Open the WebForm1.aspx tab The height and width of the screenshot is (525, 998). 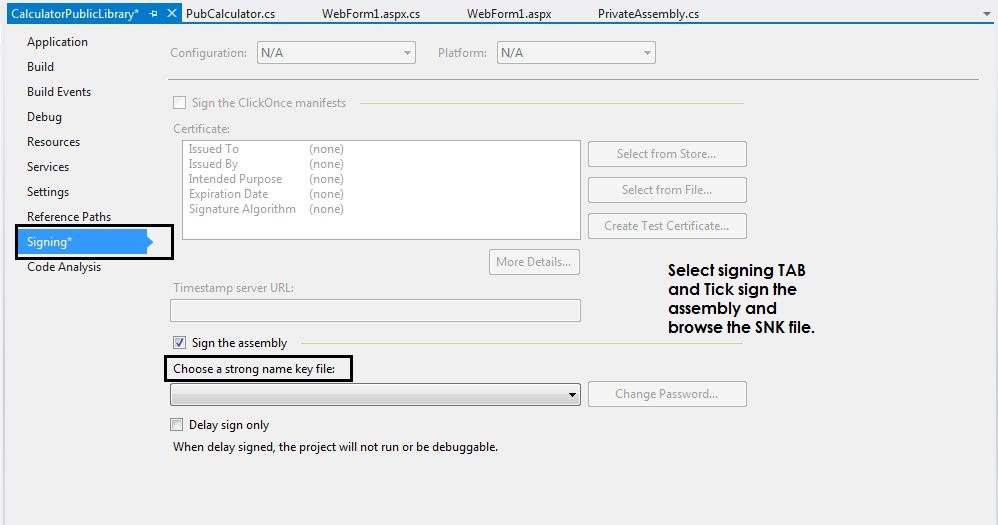click(509, 14)
